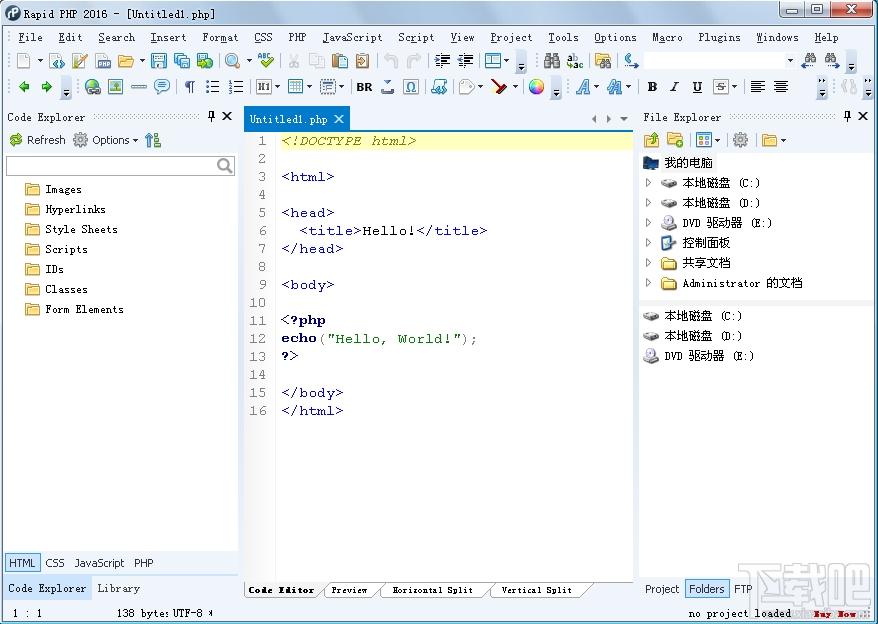Click the Buy Now link
This screenshot has height=624, width=878.
coord(835,614)
